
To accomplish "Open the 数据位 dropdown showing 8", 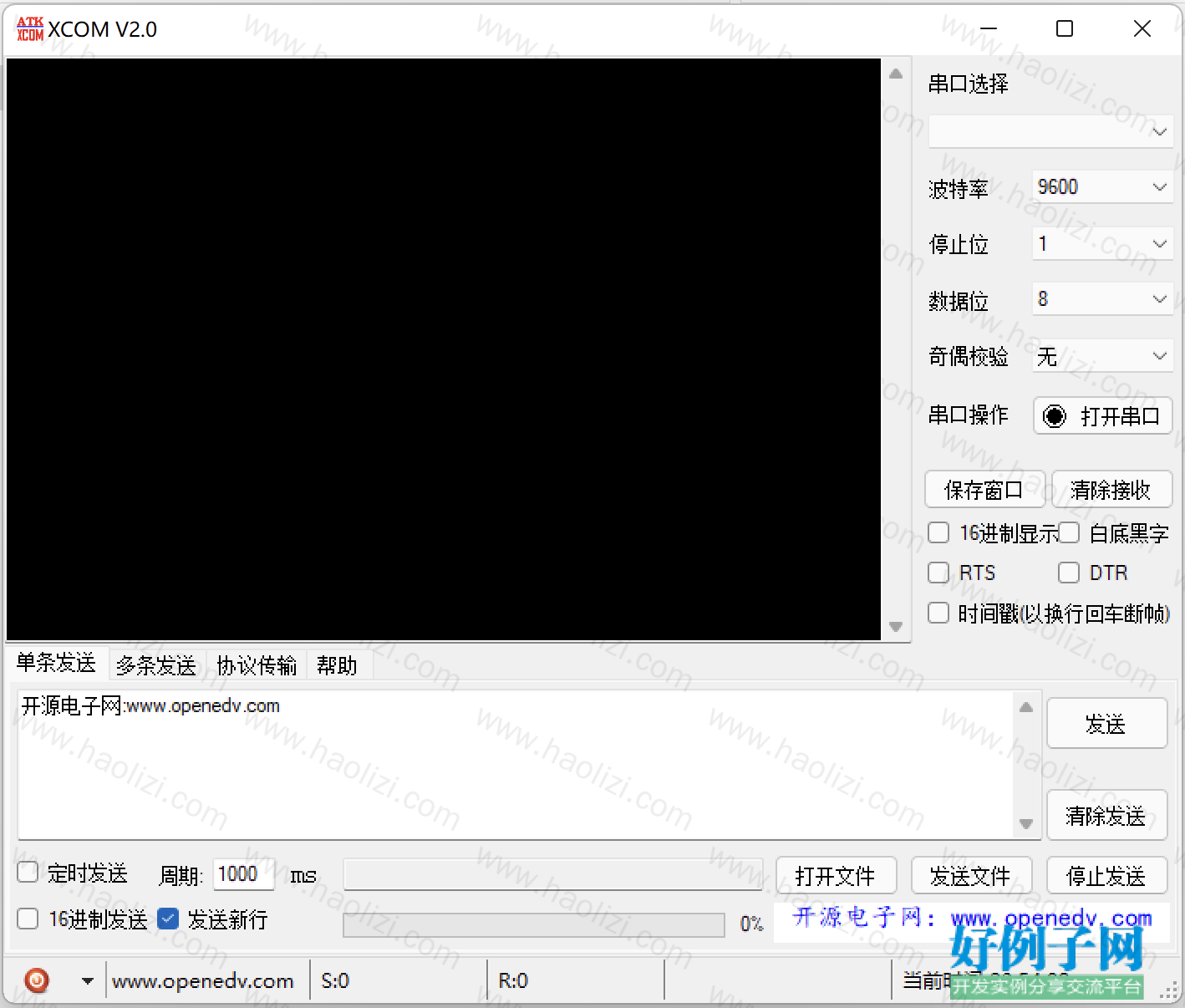I will click(x=1102, y=299).
